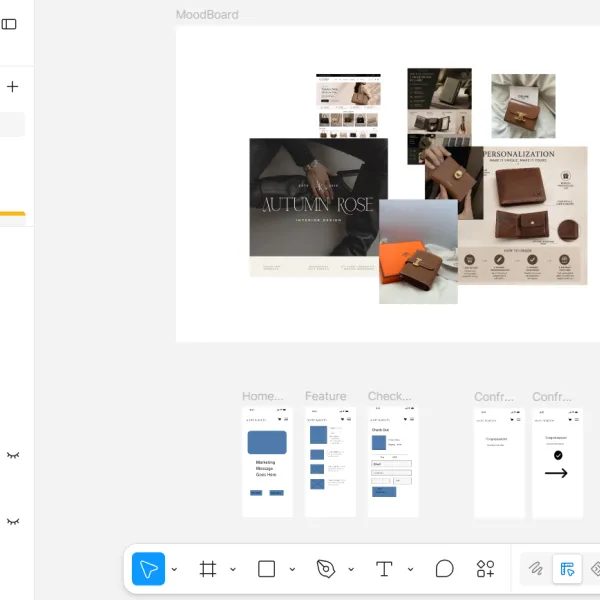Click the blue button in Checkout frame
Viewport: 600px width, 600px height.
[384, 492]
